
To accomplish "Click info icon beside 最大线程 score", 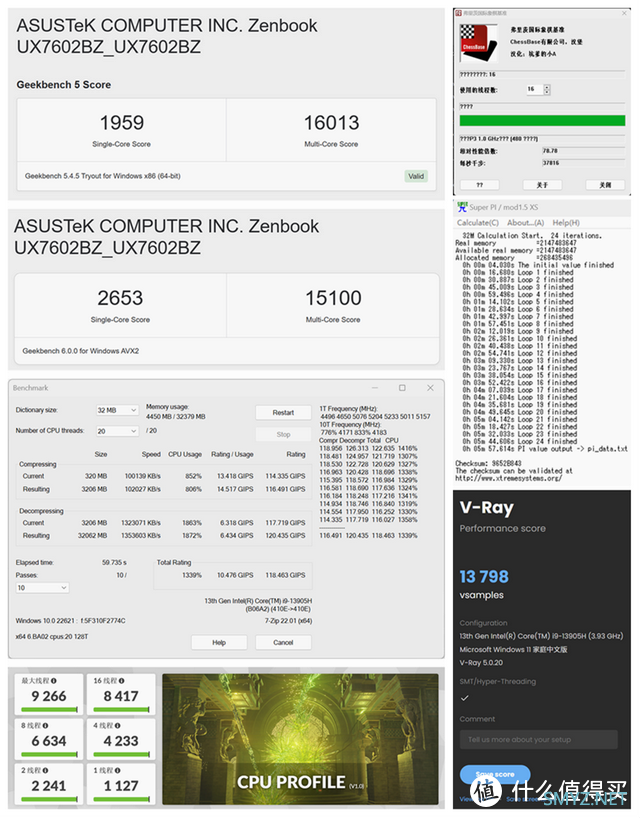I will [x=54, y=681].
